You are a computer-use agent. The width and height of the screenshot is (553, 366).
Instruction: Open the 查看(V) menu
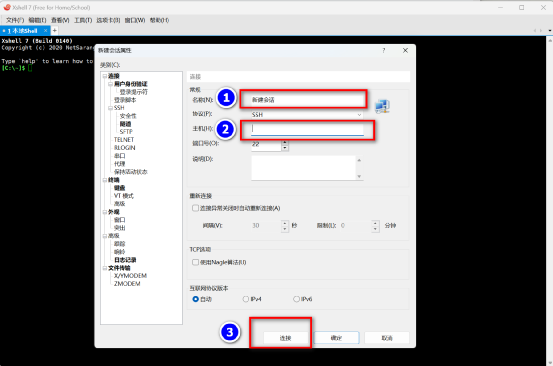click(60, 20)
